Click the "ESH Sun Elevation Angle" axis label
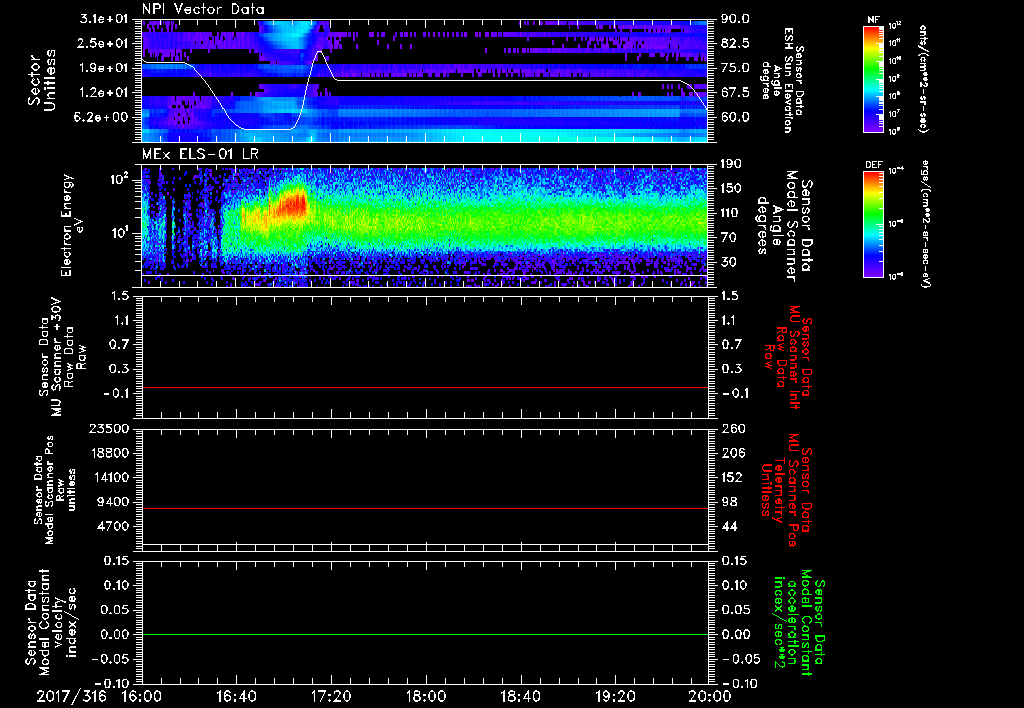Viewport: 1024px width, 708px height. [x=783, y=80]
